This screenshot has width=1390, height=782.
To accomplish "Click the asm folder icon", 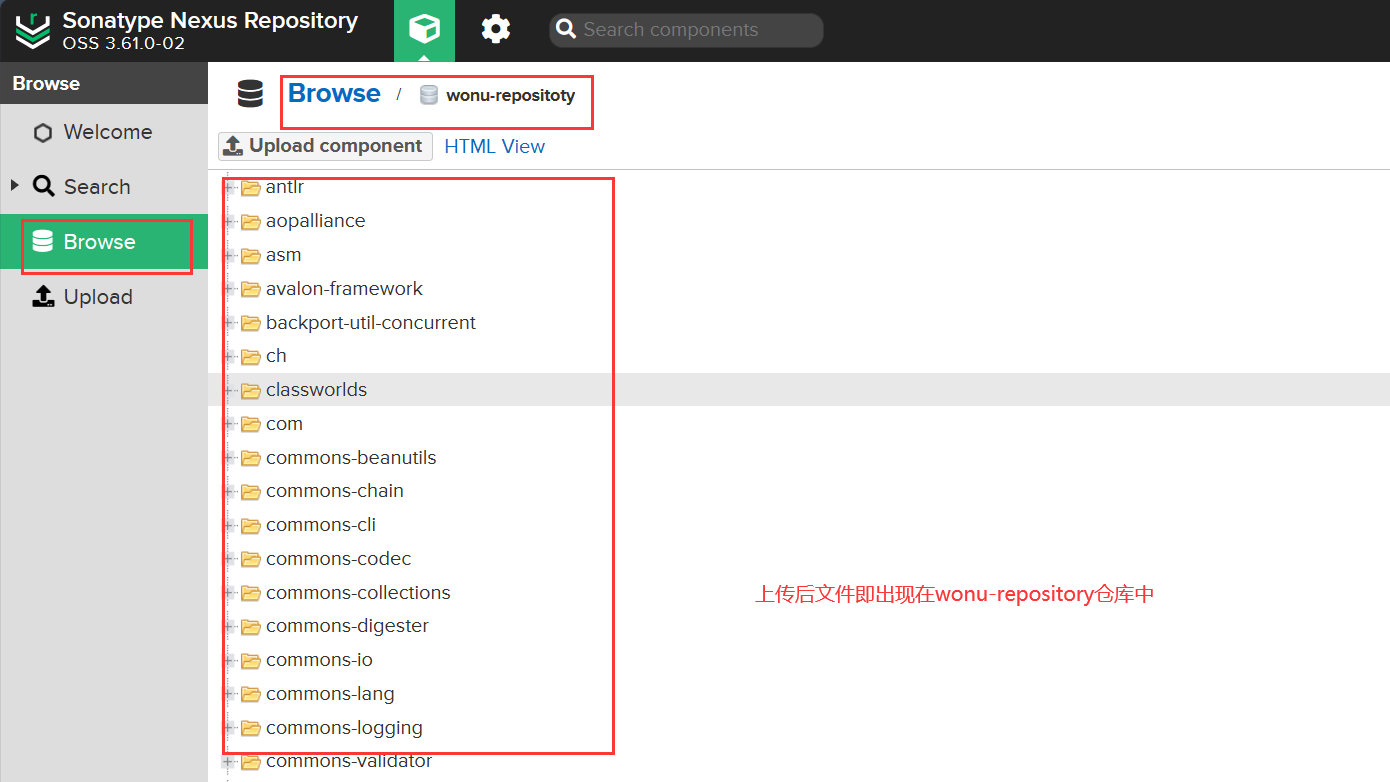I will 250,255.
